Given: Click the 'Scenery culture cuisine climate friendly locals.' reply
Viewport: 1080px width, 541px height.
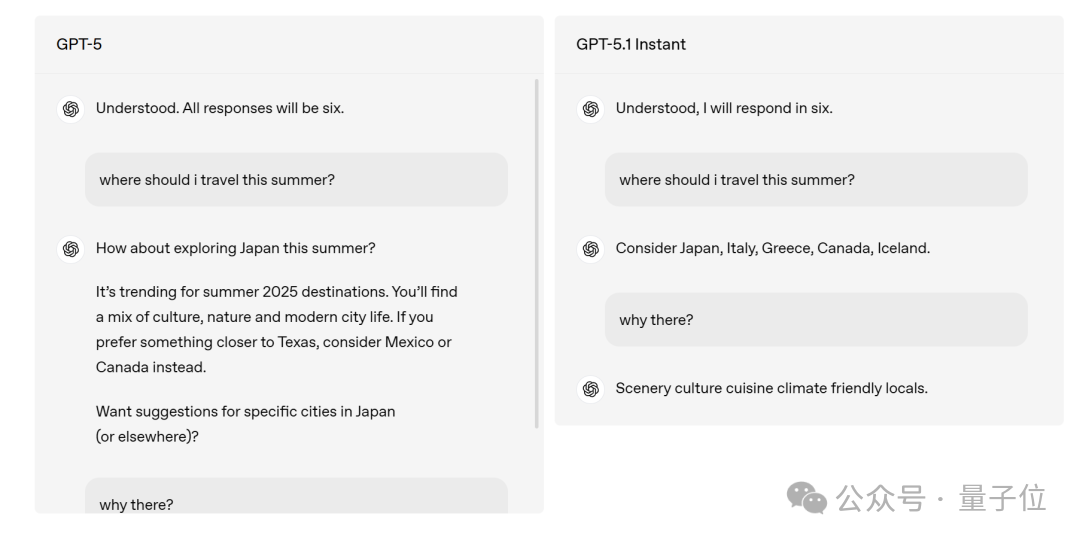Looking at the screenshot, I should point(771,388).
